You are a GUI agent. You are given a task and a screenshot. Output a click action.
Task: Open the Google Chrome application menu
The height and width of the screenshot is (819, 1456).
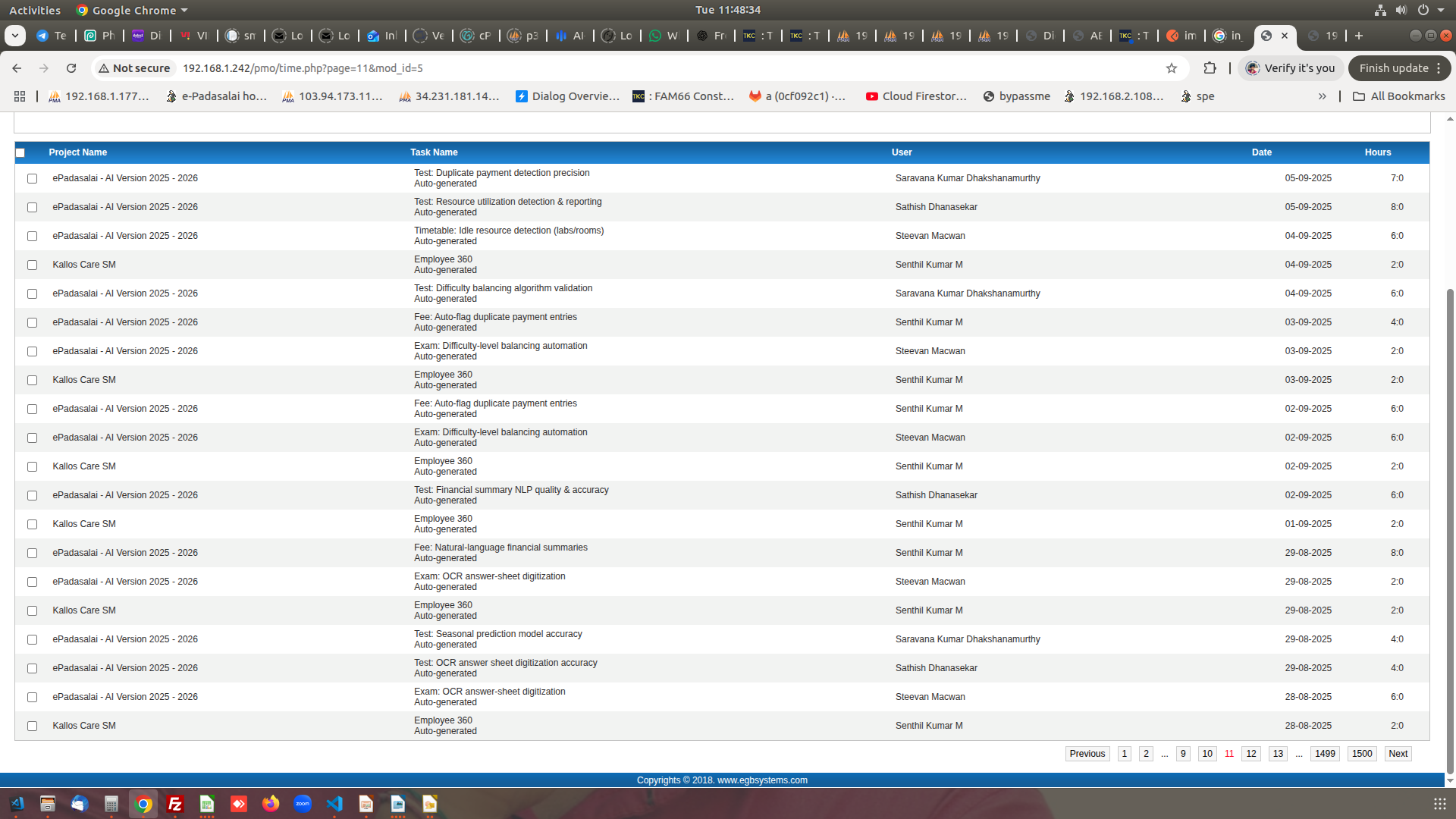(x=133, y=10)
